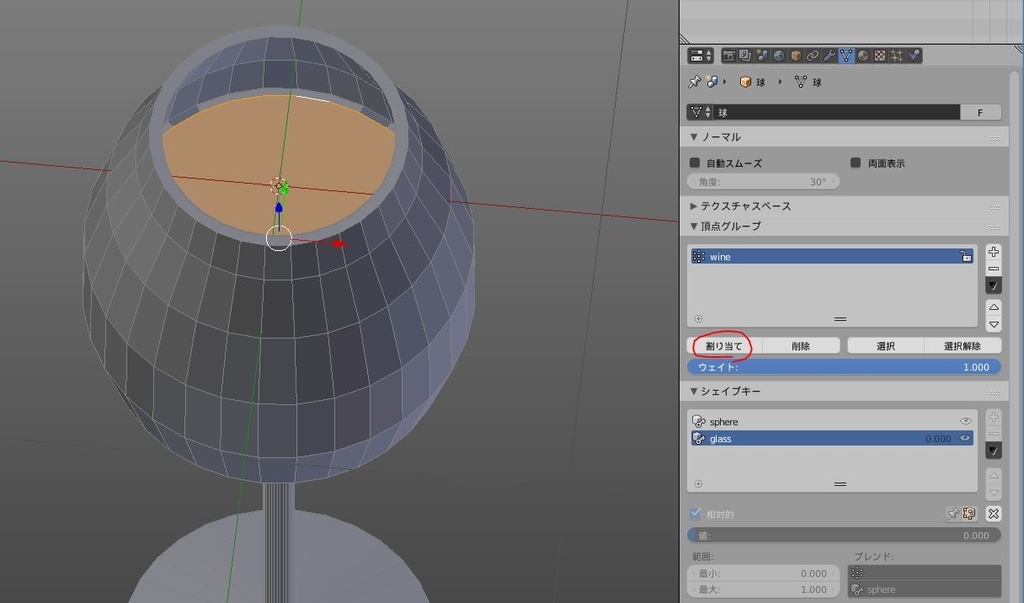Remove the shape key with the minus button
The width and height of the screenshot is (1024, 603).
click(993, 434)
